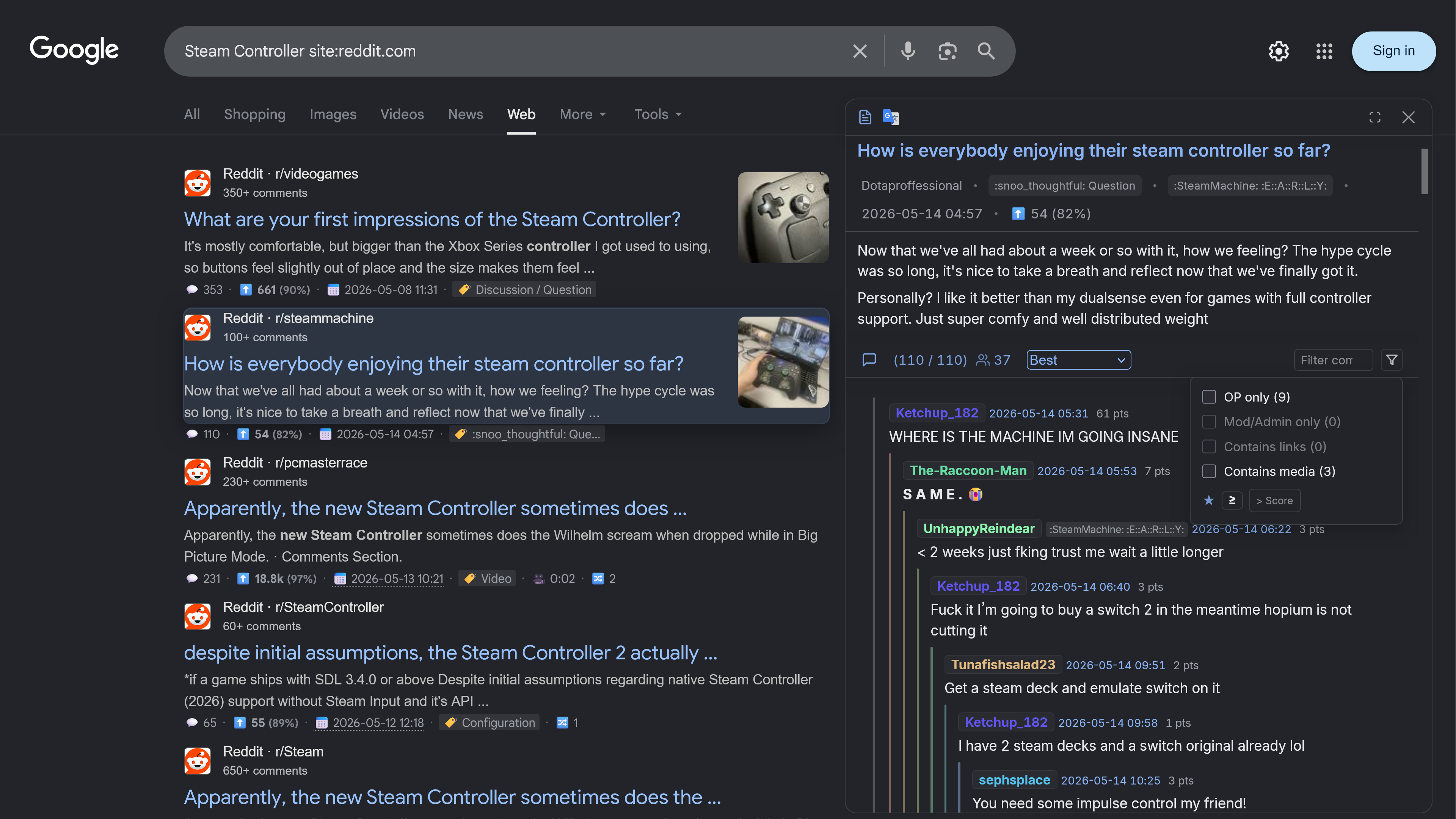Click tag icon on Configuration flair
The width and height of the screenshot is (1456, 819).
pyautogui.click(x=450, y=723)
